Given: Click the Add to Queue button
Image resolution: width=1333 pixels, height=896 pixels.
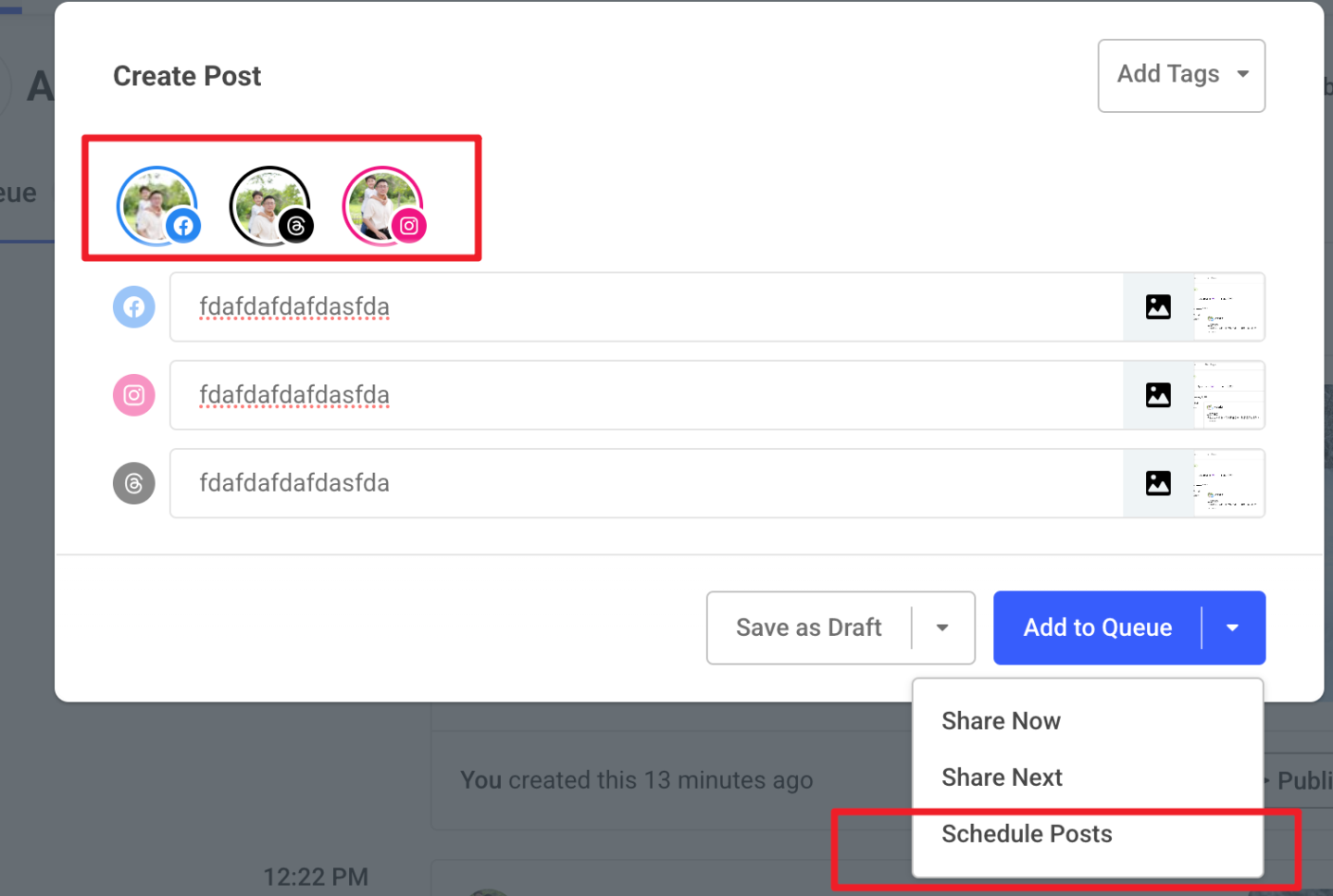Looking at the screenshot, I should (1097, 628).
